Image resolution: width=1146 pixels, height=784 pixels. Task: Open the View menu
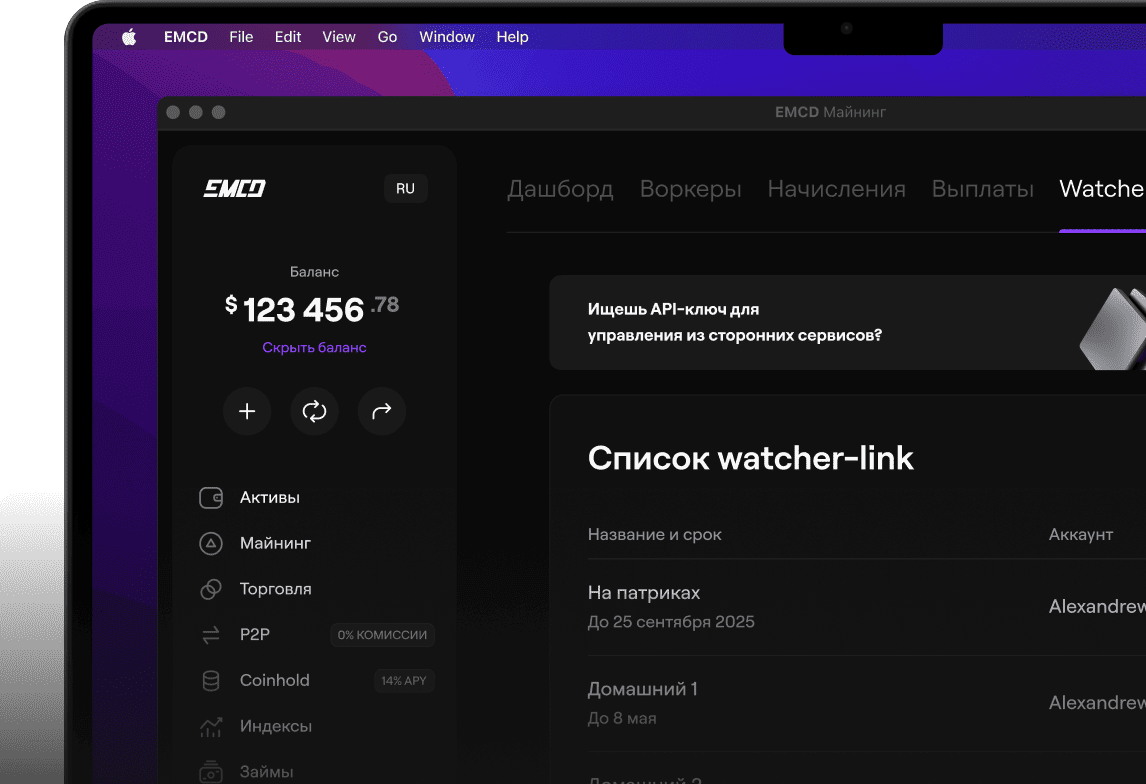point(339,37)
